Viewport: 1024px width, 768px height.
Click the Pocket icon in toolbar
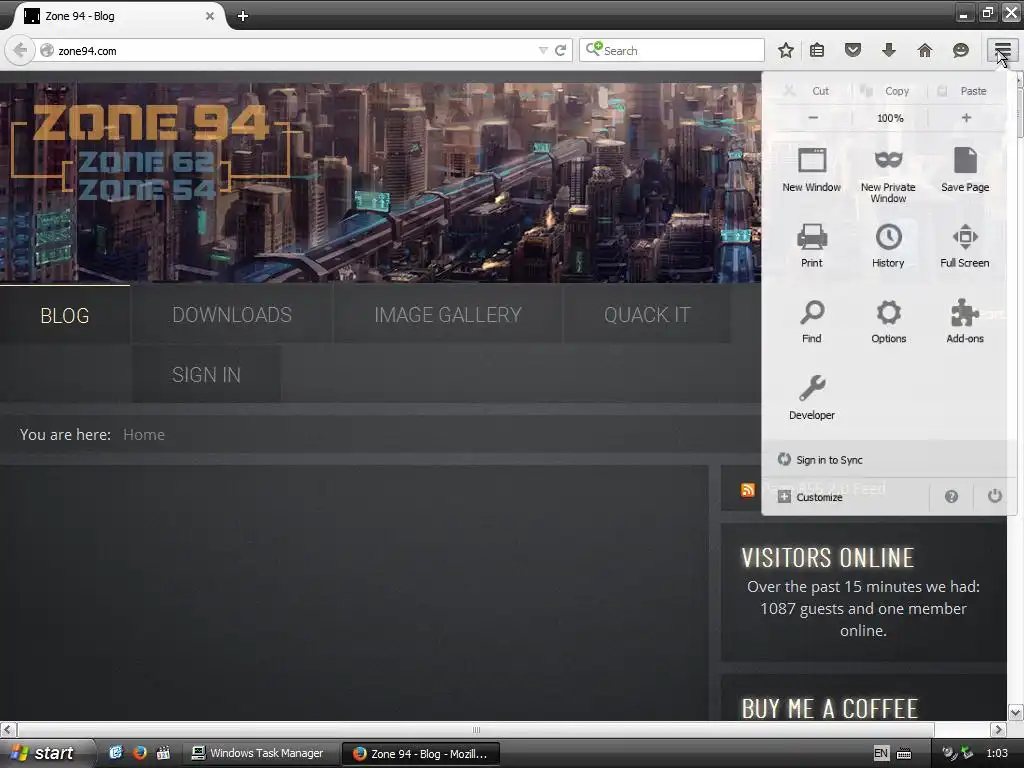tap(853, 50)
